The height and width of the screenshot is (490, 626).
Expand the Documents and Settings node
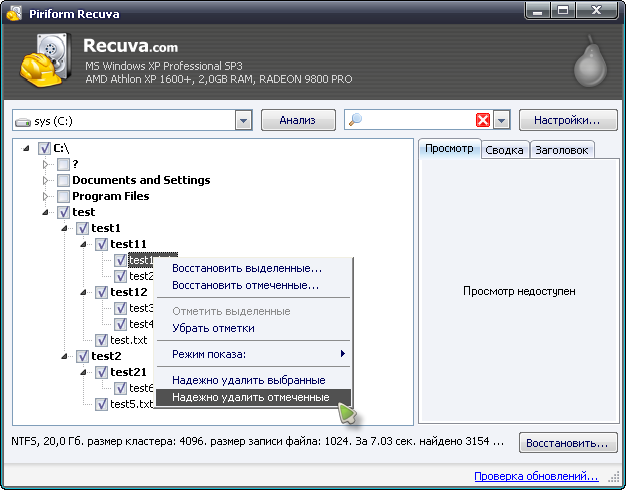[45, 181]
